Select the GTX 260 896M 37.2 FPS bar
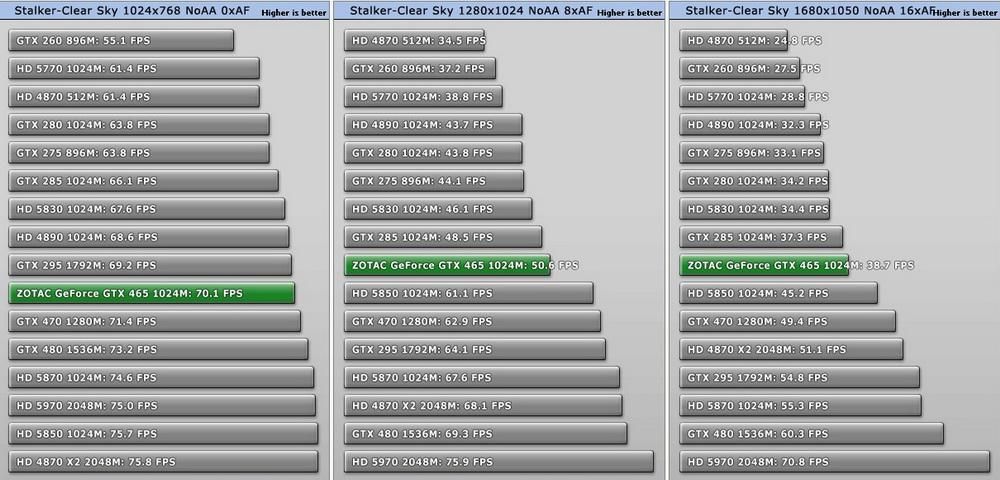Image resolution: width=1000 pixels, height=480 pixels. (420, 68)
